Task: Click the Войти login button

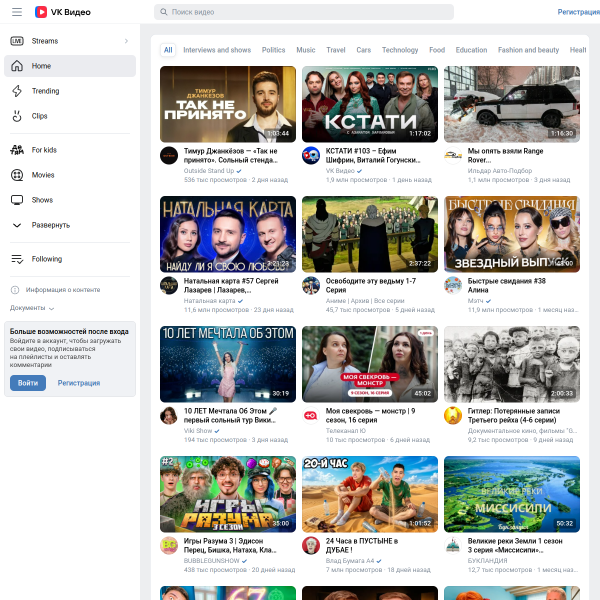Action: (x=28, y=383)
